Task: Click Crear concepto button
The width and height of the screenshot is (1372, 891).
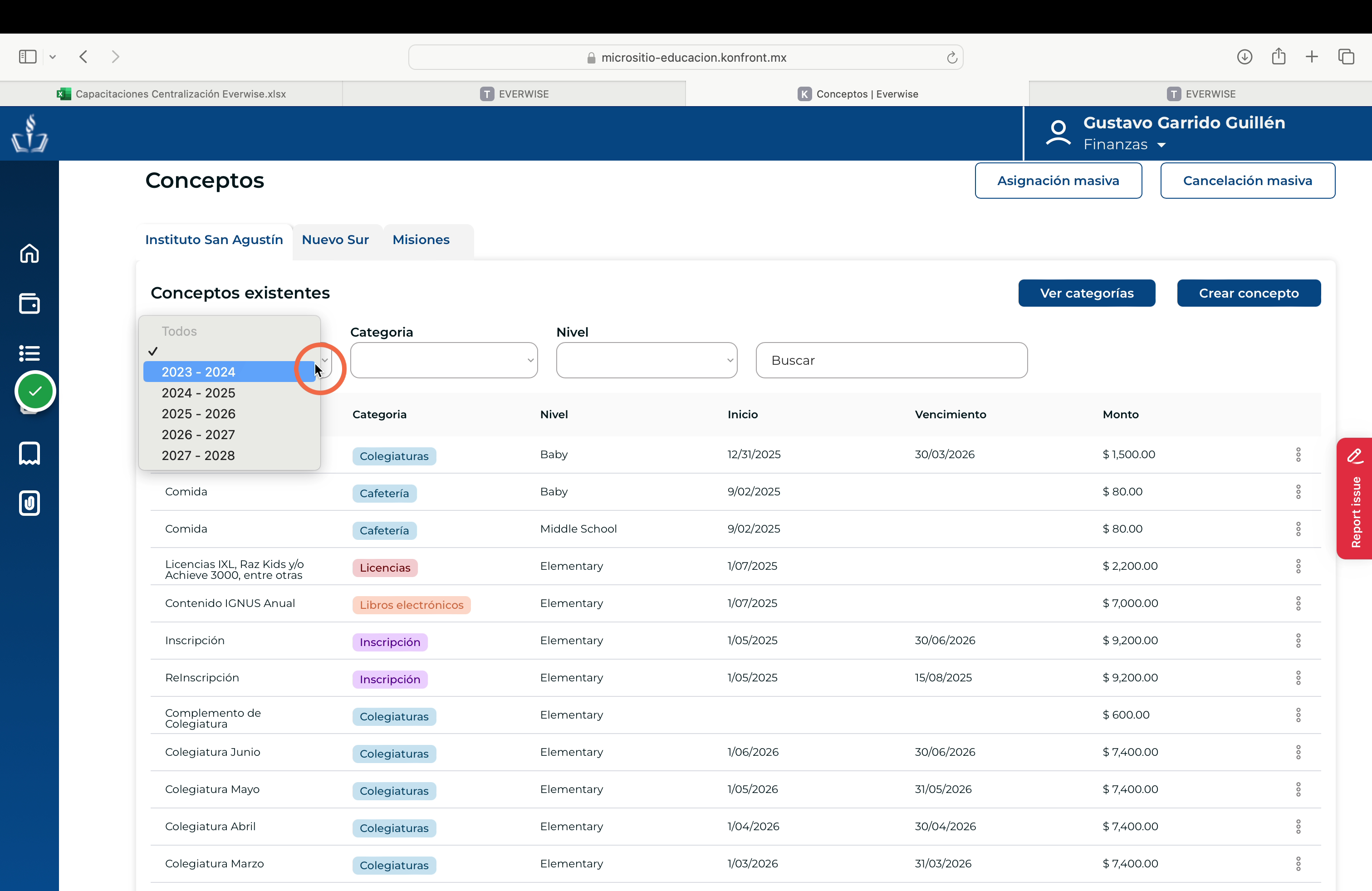Action: point(1249,293)
